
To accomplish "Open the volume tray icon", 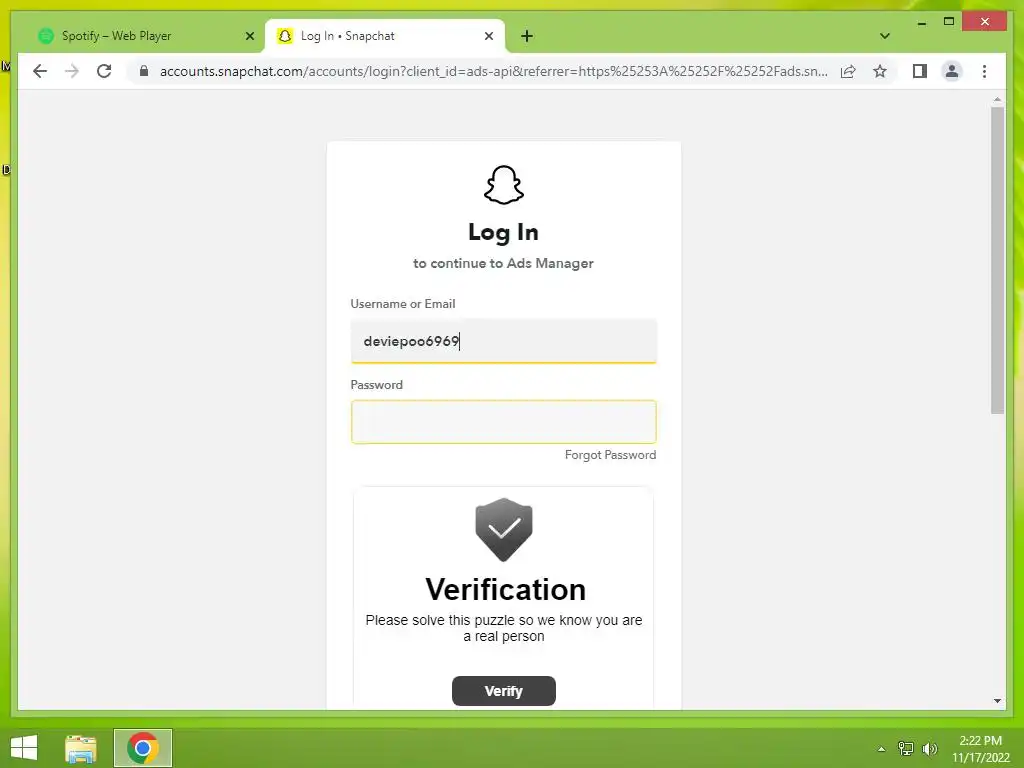I will (x=929, y=748).
